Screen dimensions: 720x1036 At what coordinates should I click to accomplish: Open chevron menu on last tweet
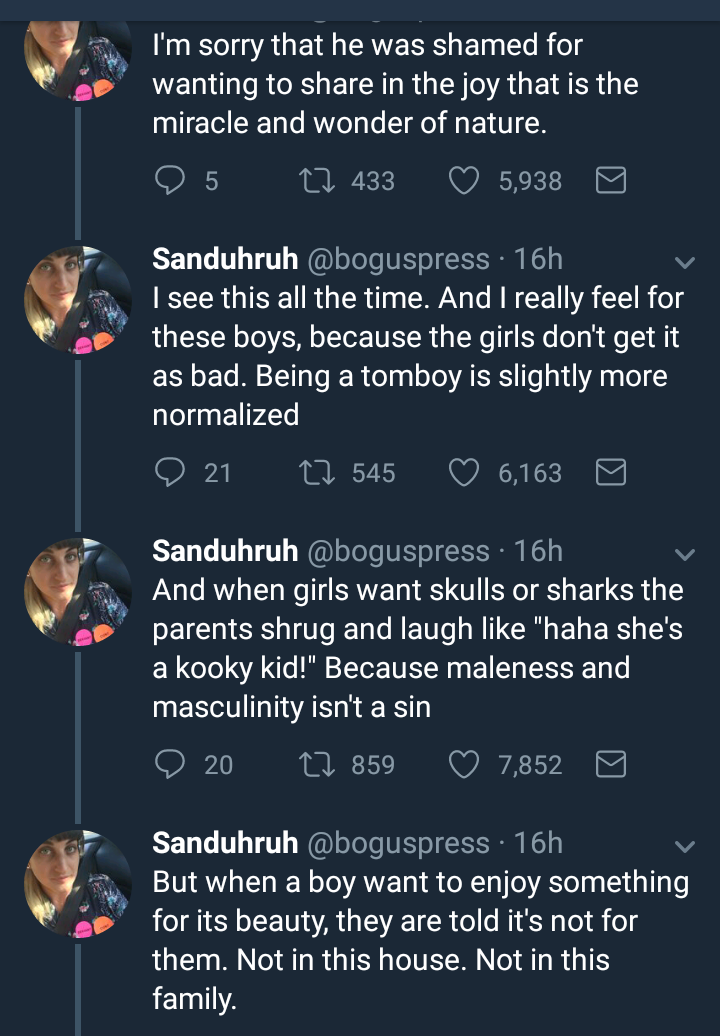click(x=685, y=847)
